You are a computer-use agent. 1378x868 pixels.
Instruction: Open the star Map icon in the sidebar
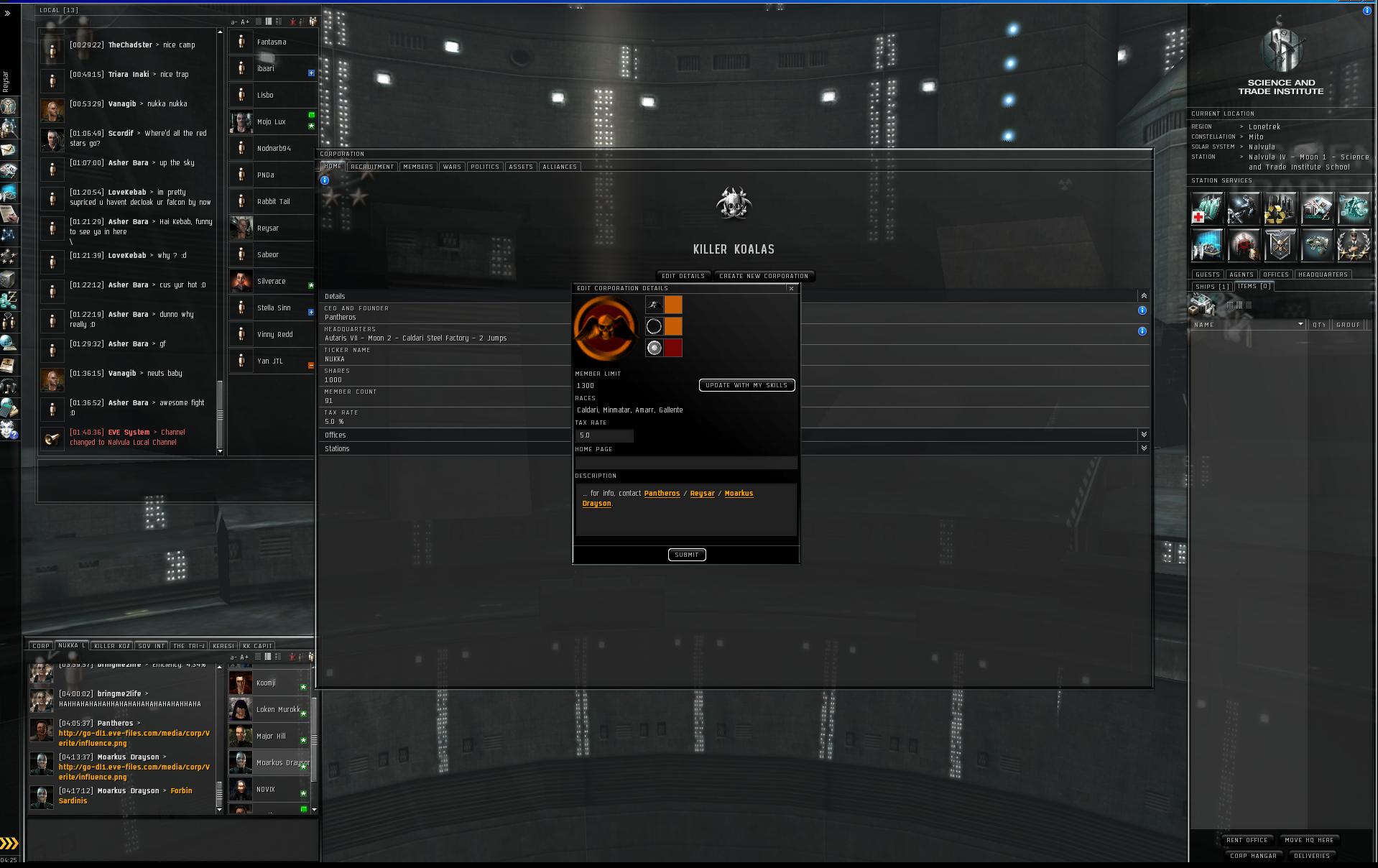[9, 235]
